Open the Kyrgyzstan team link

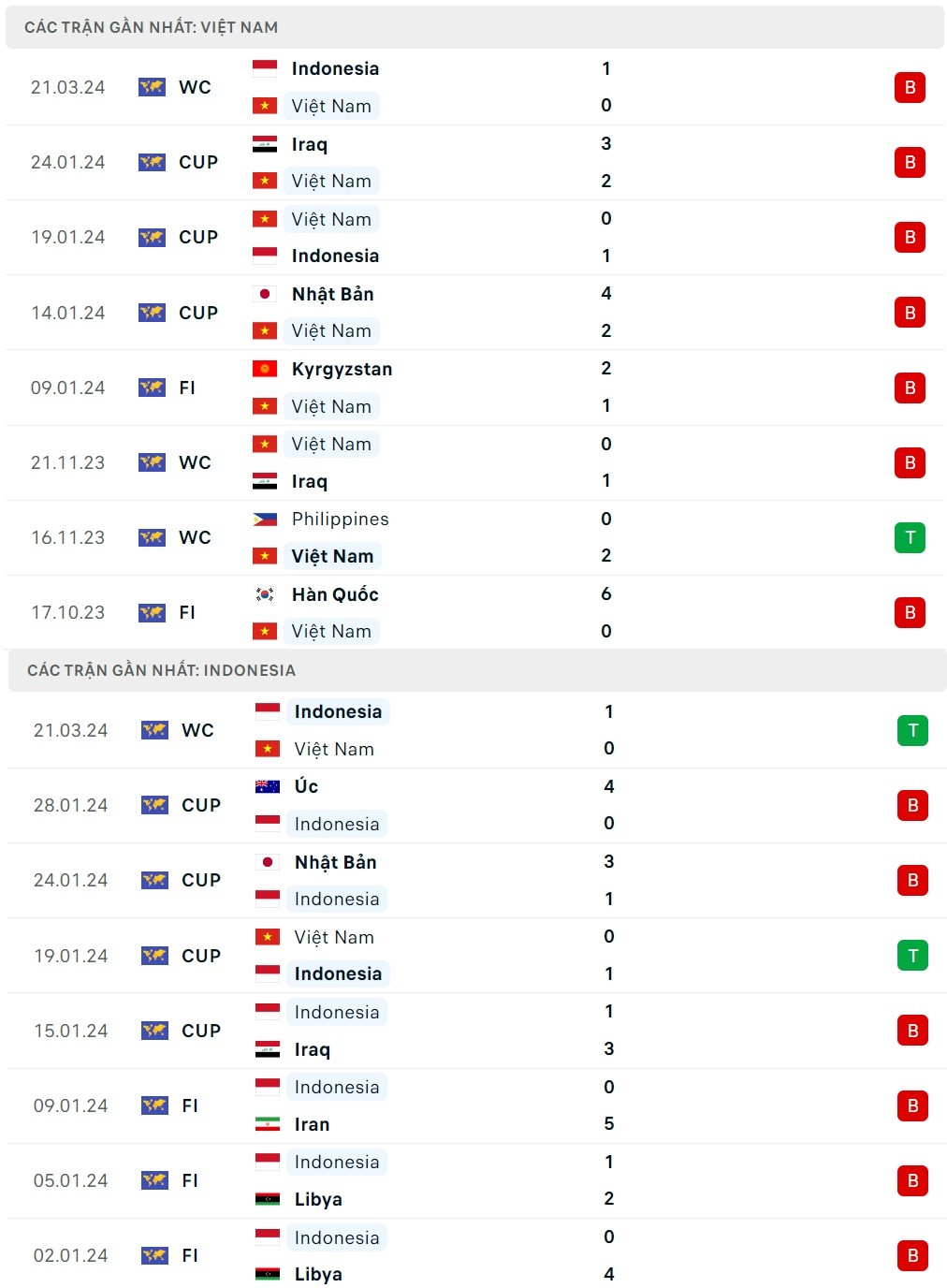point(342,369)
